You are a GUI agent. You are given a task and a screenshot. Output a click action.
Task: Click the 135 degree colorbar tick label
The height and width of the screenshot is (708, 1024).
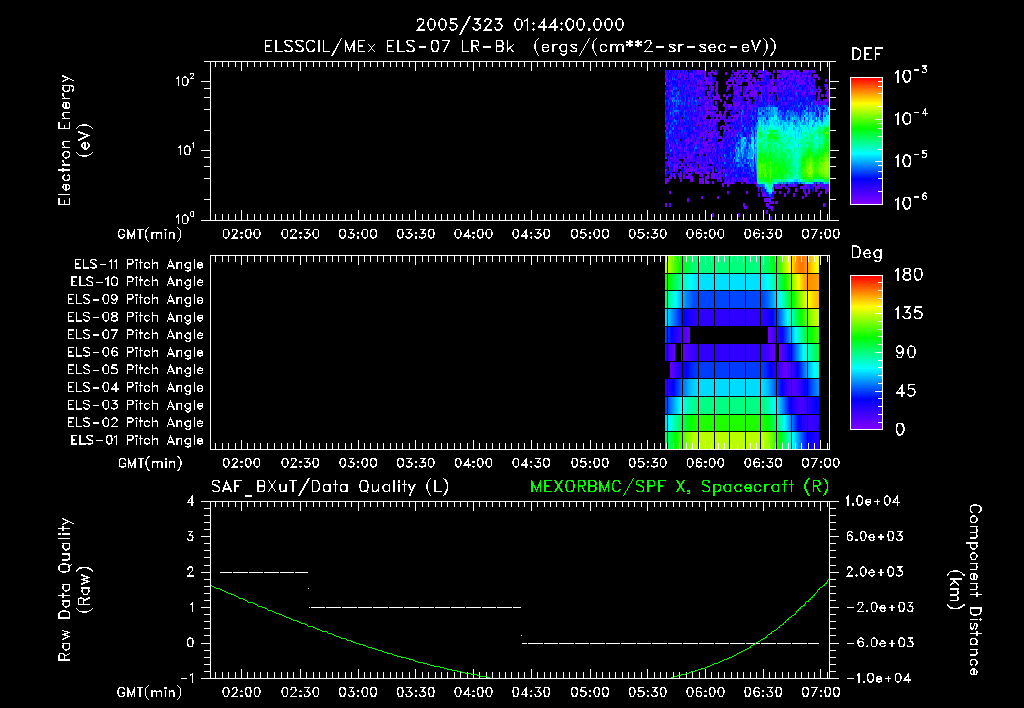(908, 313)
